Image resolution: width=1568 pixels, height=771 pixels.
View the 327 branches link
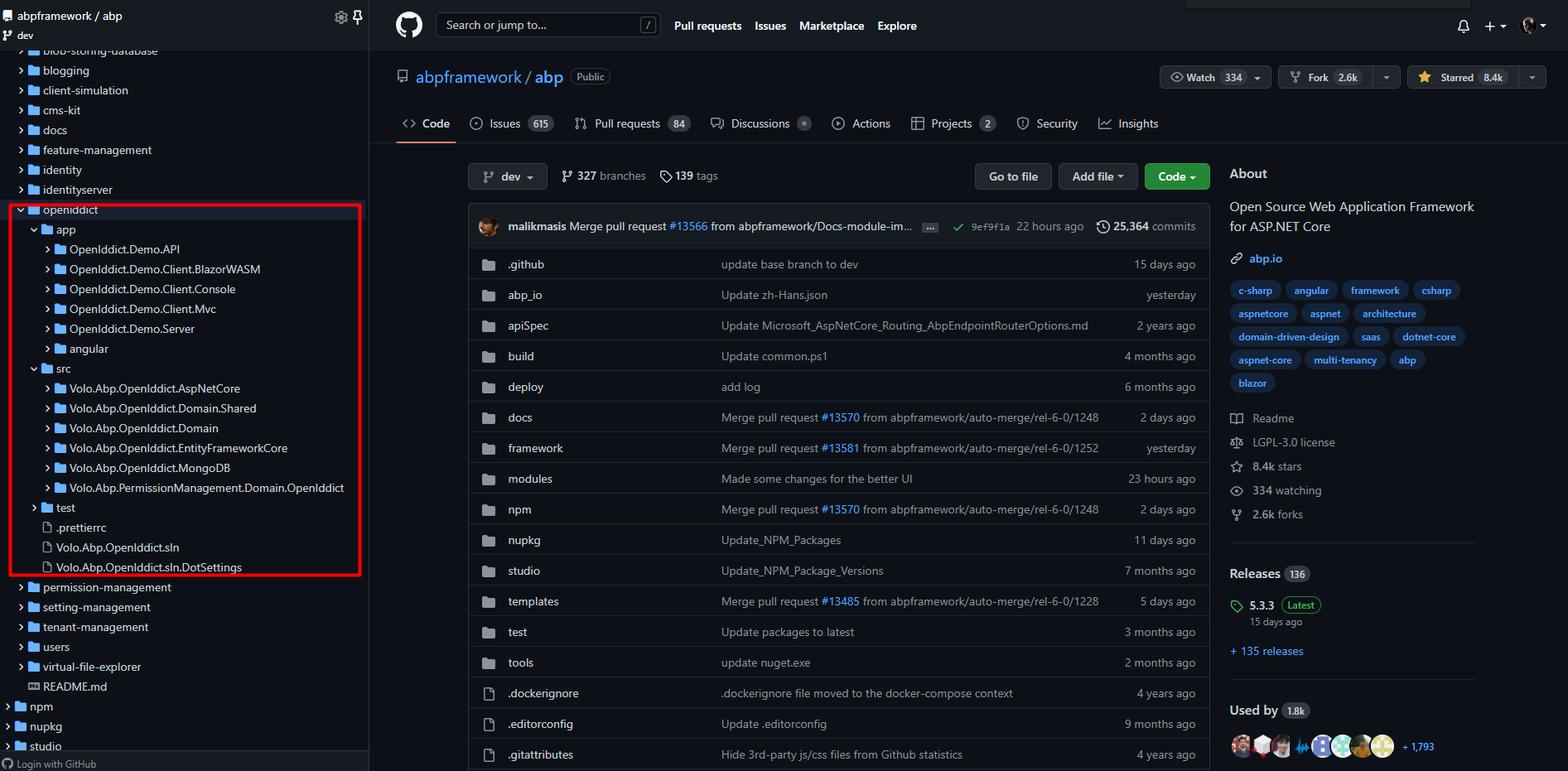[x=603, y=176]
